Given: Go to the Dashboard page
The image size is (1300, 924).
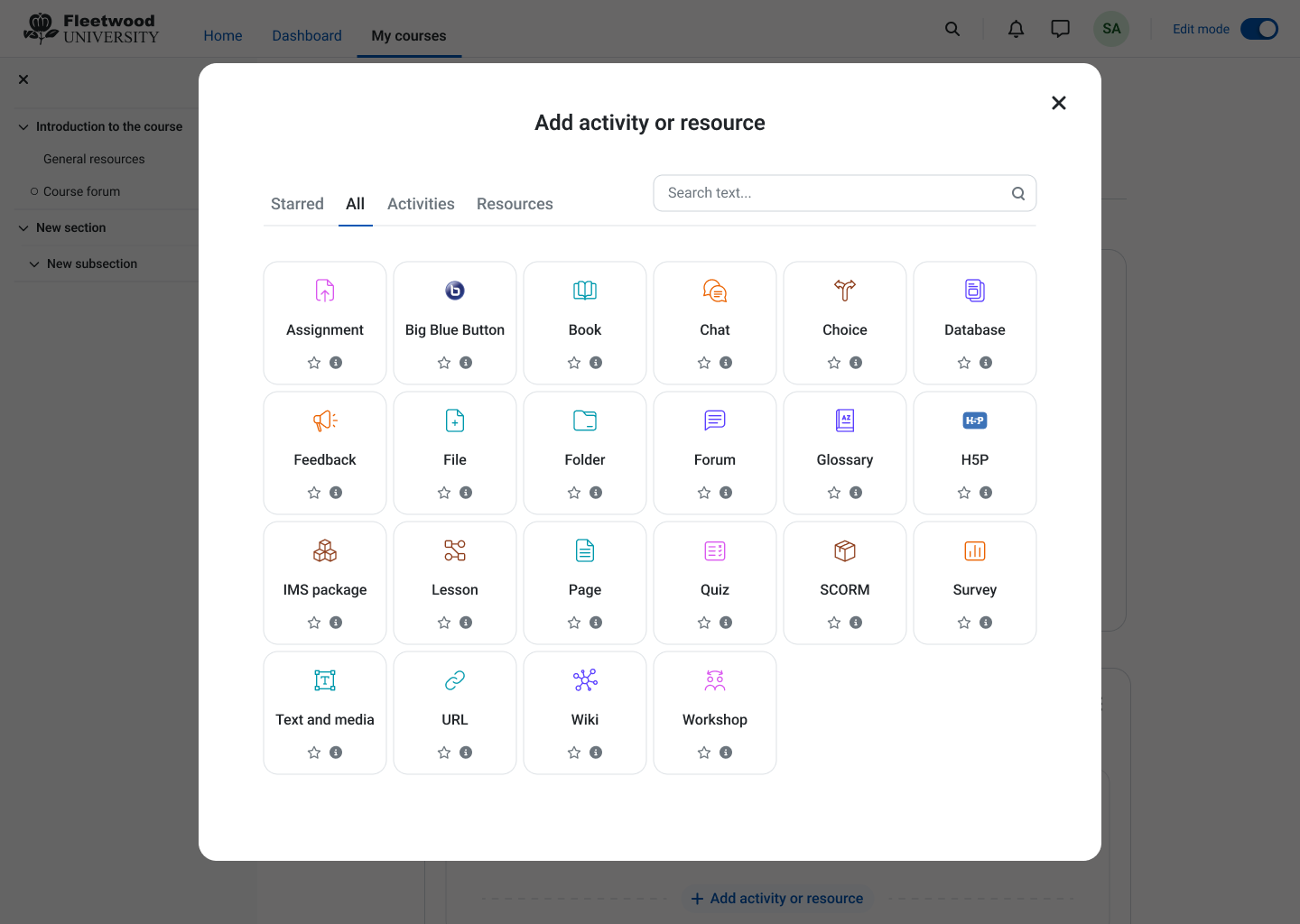Looking at the screenshot, I should tap(306, 35).
